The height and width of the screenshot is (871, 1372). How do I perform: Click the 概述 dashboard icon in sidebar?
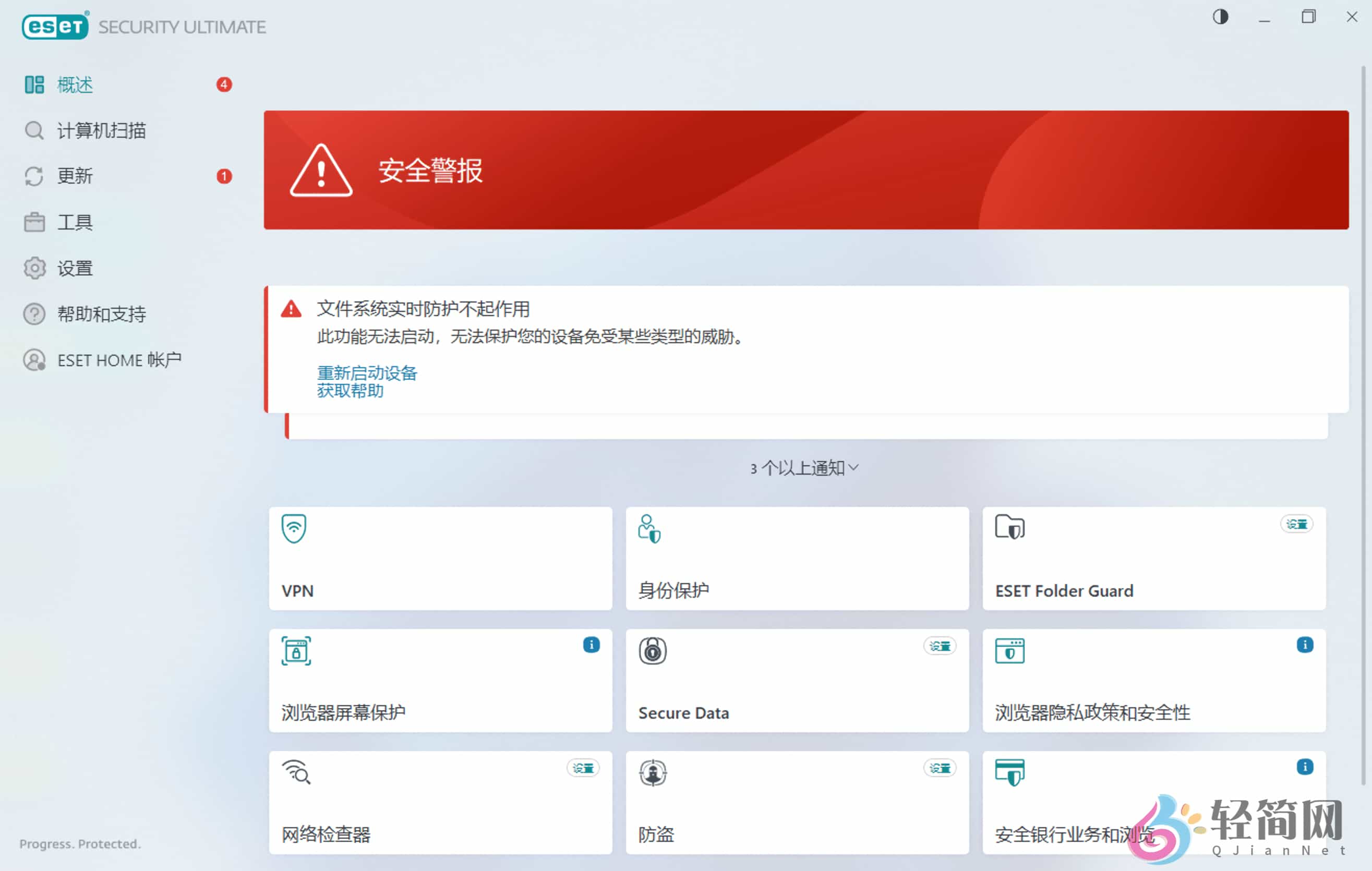pos(34,85)
